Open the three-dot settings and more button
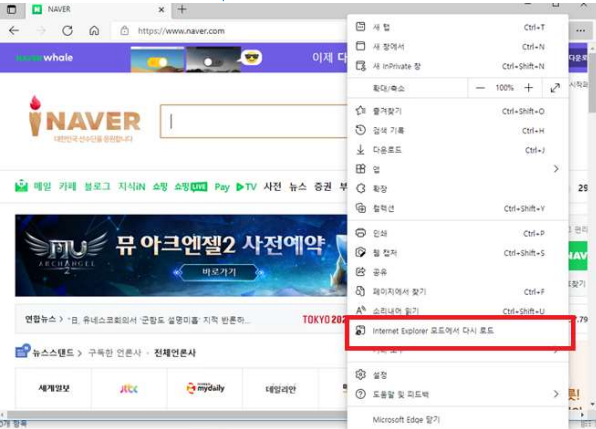The image size is (596, 429). 580,31
